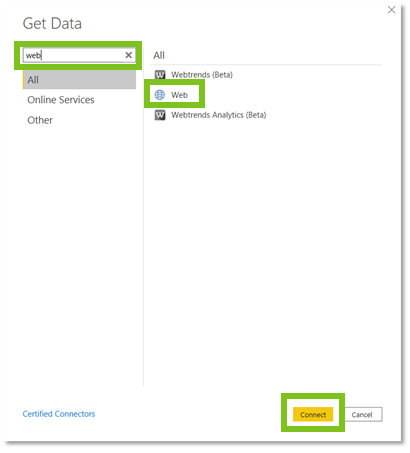Choose Webtrends Analytics (Beta) connector label
Image resolution: width=410 pixels, height=453 pixels.
click(x=218, y=115)
